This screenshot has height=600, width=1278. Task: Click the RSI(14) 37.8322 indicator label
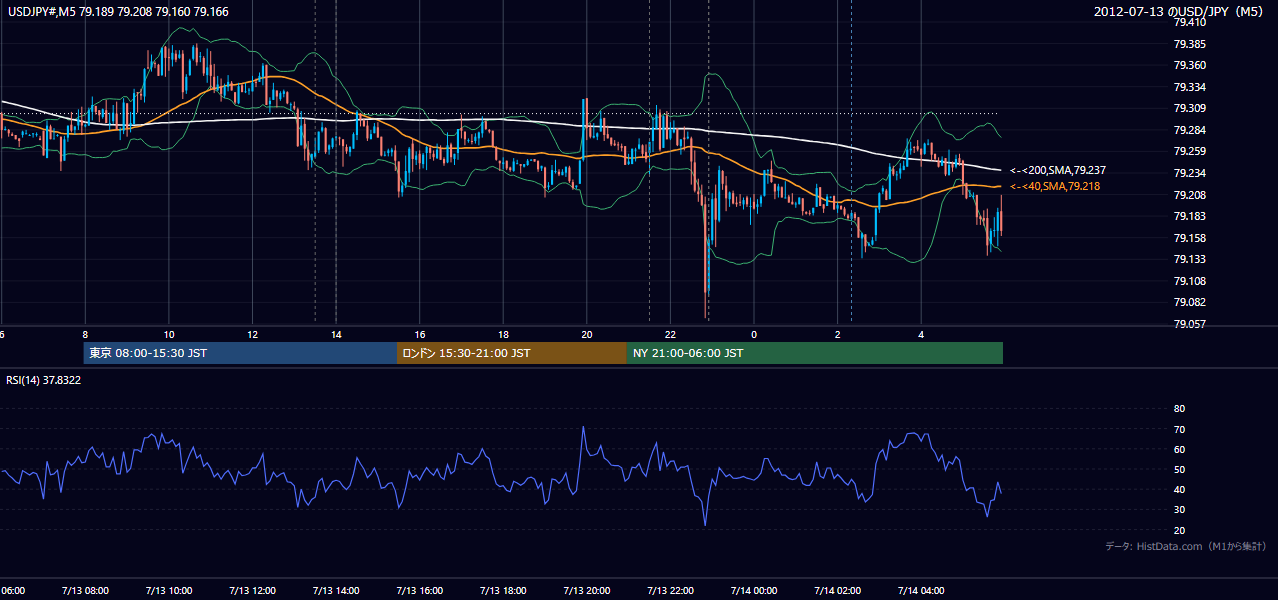(x=43, y=380)
